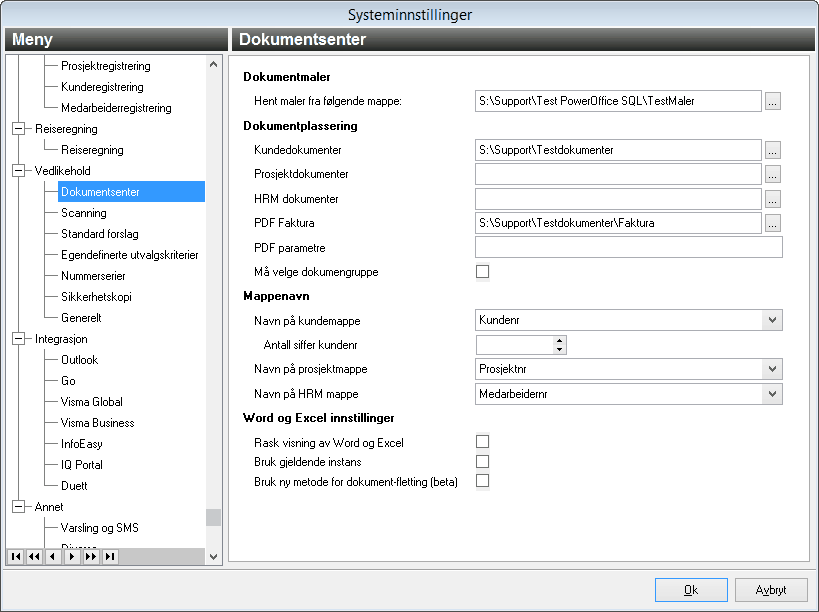Open Sikkerhetskopi settings
819x612 pixels.
pyautogui.click(x=96, y=297)
